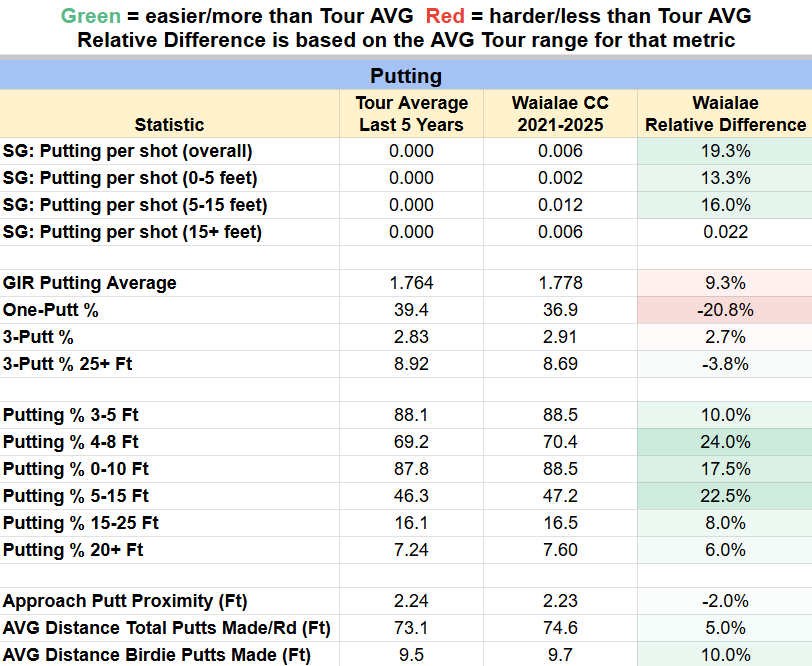Click the 19.3% green relative difference cell
Viewport: 812px width, 666px height.
[725, 151]
